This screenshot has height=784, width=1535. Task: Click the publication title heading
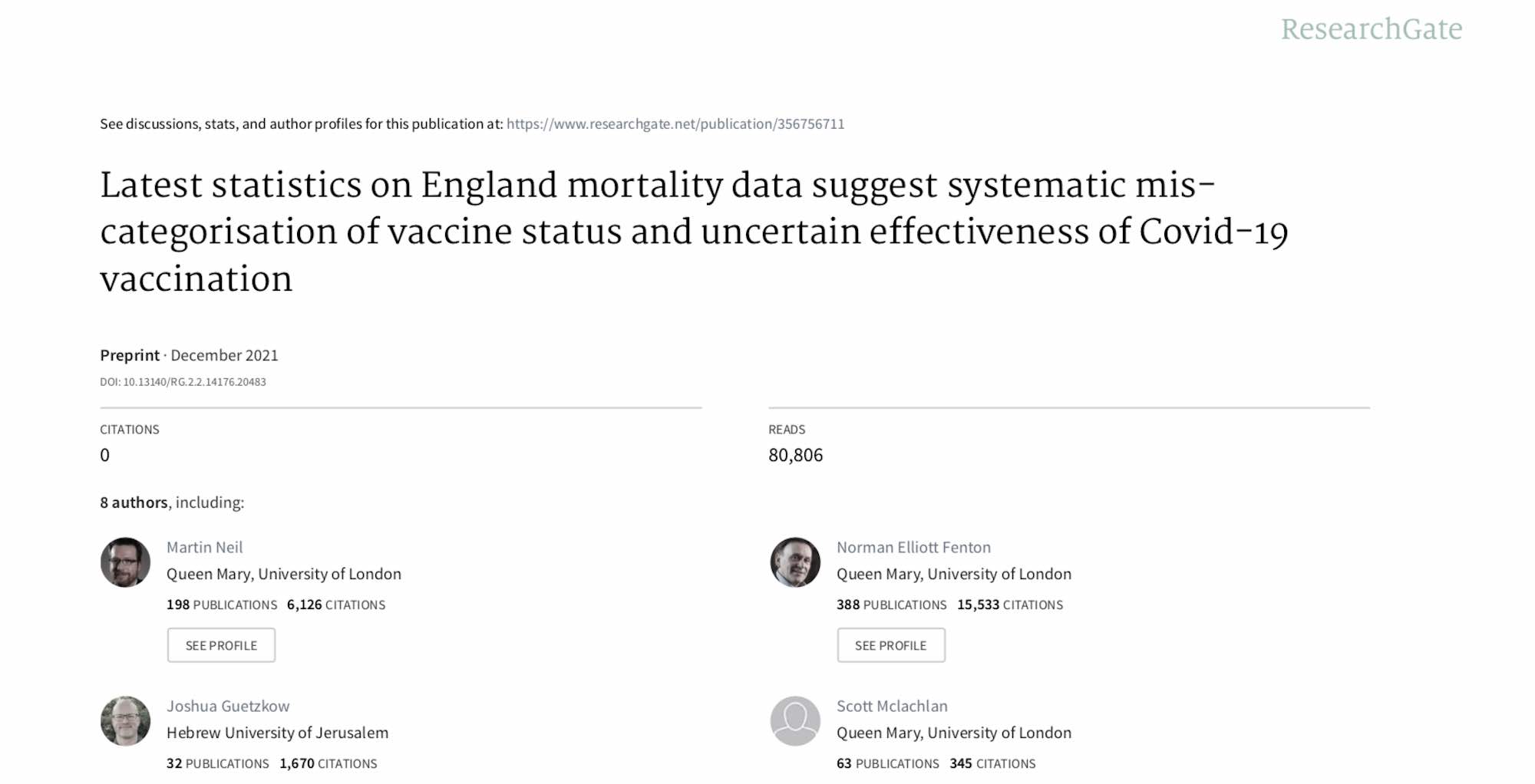point(694,232)
